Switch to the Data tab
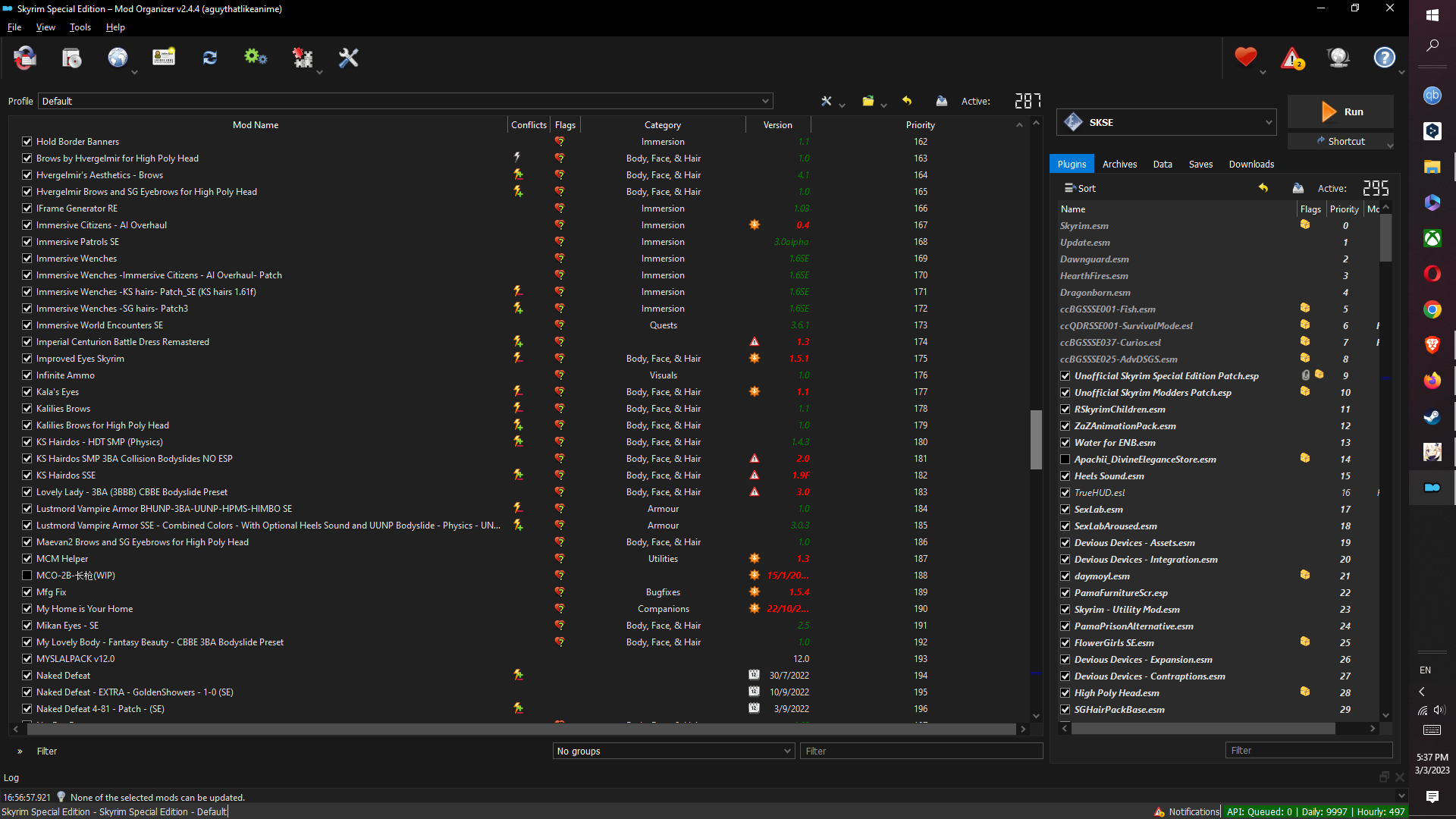This screenshot has height=819, width=1456. click(x=1163, y=164)
